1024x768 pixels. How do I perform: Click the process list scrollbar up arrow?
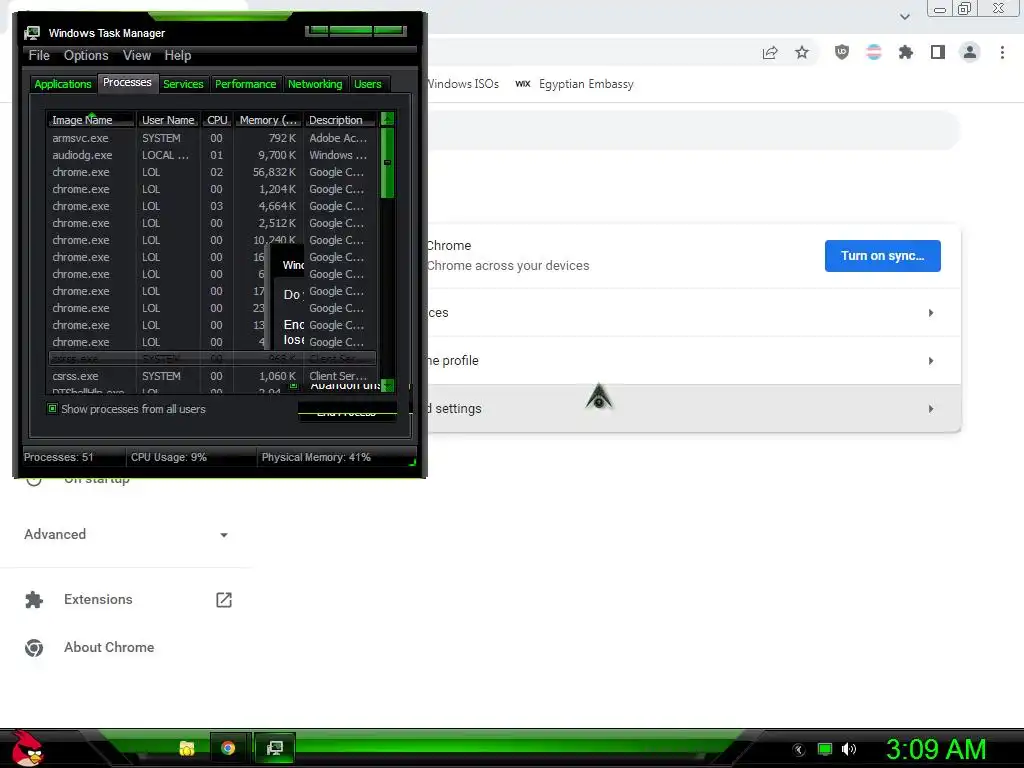387,119
